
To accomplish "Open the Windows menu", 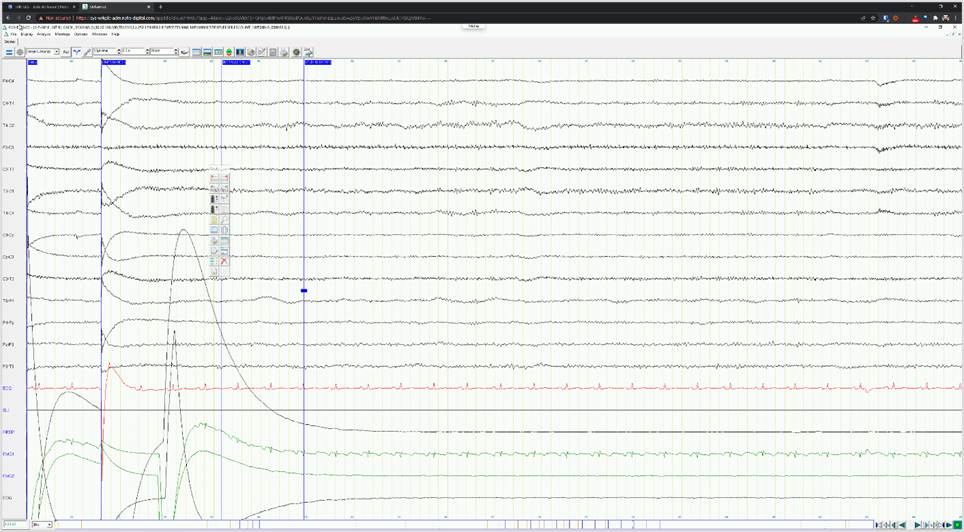I will pyautogui.click(x=99, y=34).
